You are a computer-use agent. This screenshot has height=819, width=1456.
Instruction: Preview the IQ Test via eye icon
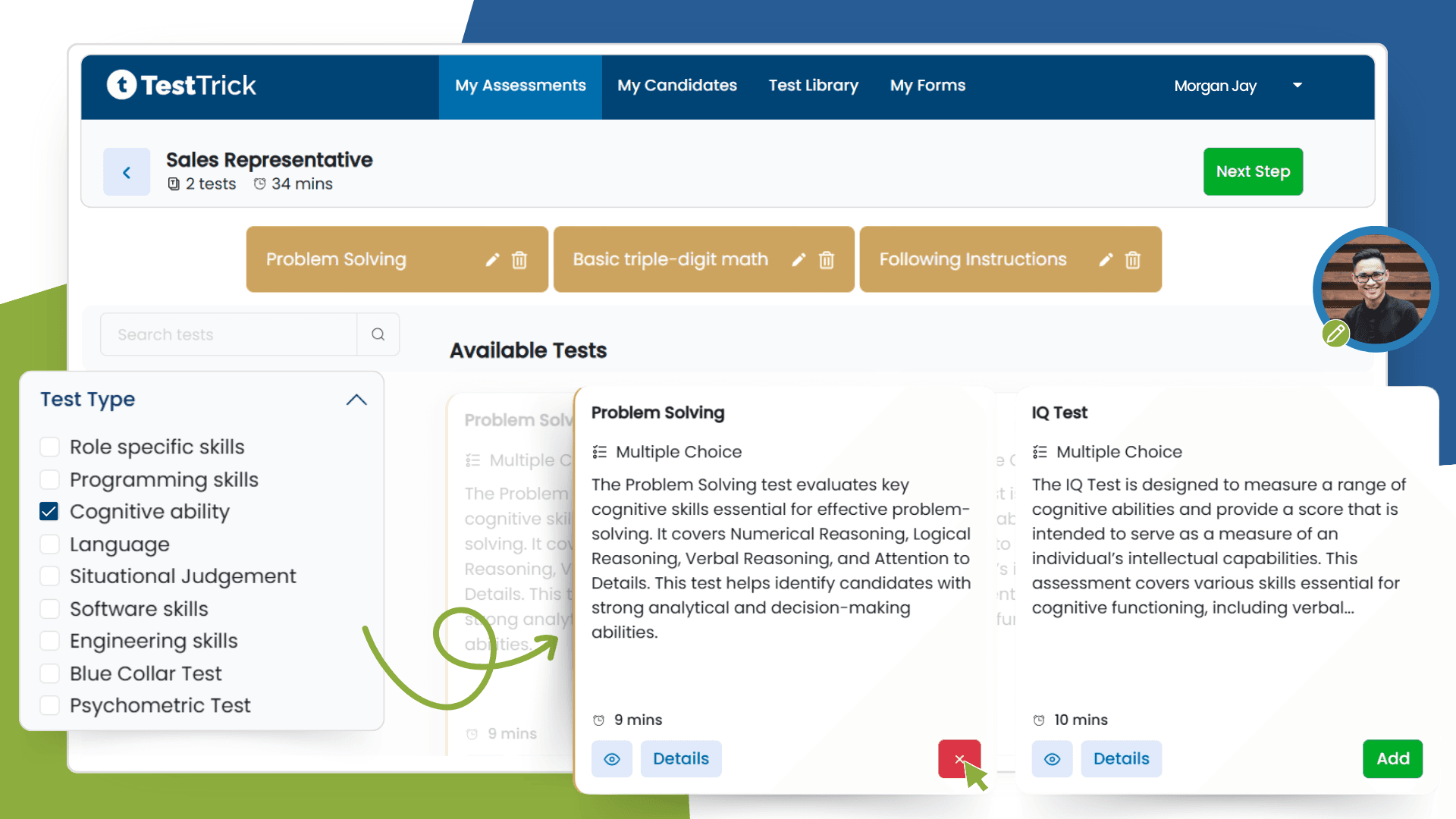pyautogui.click(x=1052, y=758)
